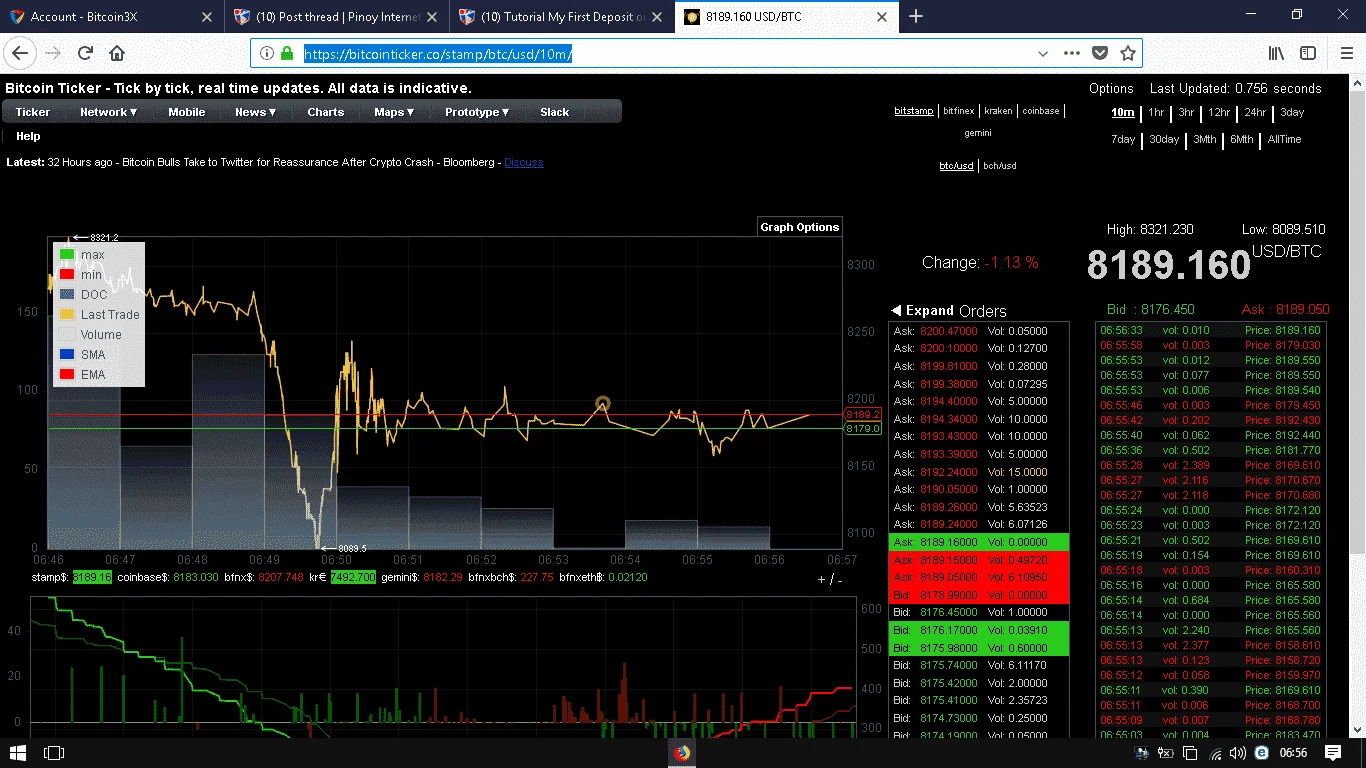
Task: Toggle Last Trade series in legend
Action: (x=99, y=314)
